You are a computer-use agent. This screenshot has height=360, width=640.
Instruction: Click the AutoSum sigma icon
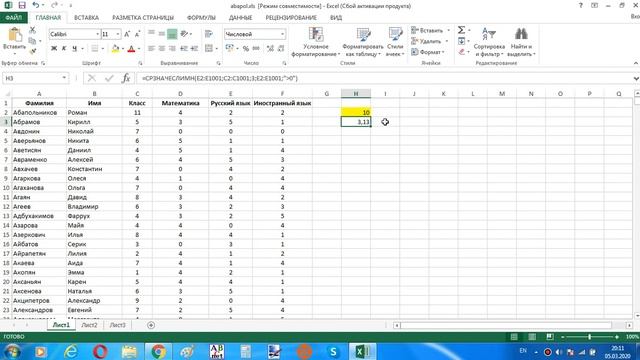coord(462,30)
